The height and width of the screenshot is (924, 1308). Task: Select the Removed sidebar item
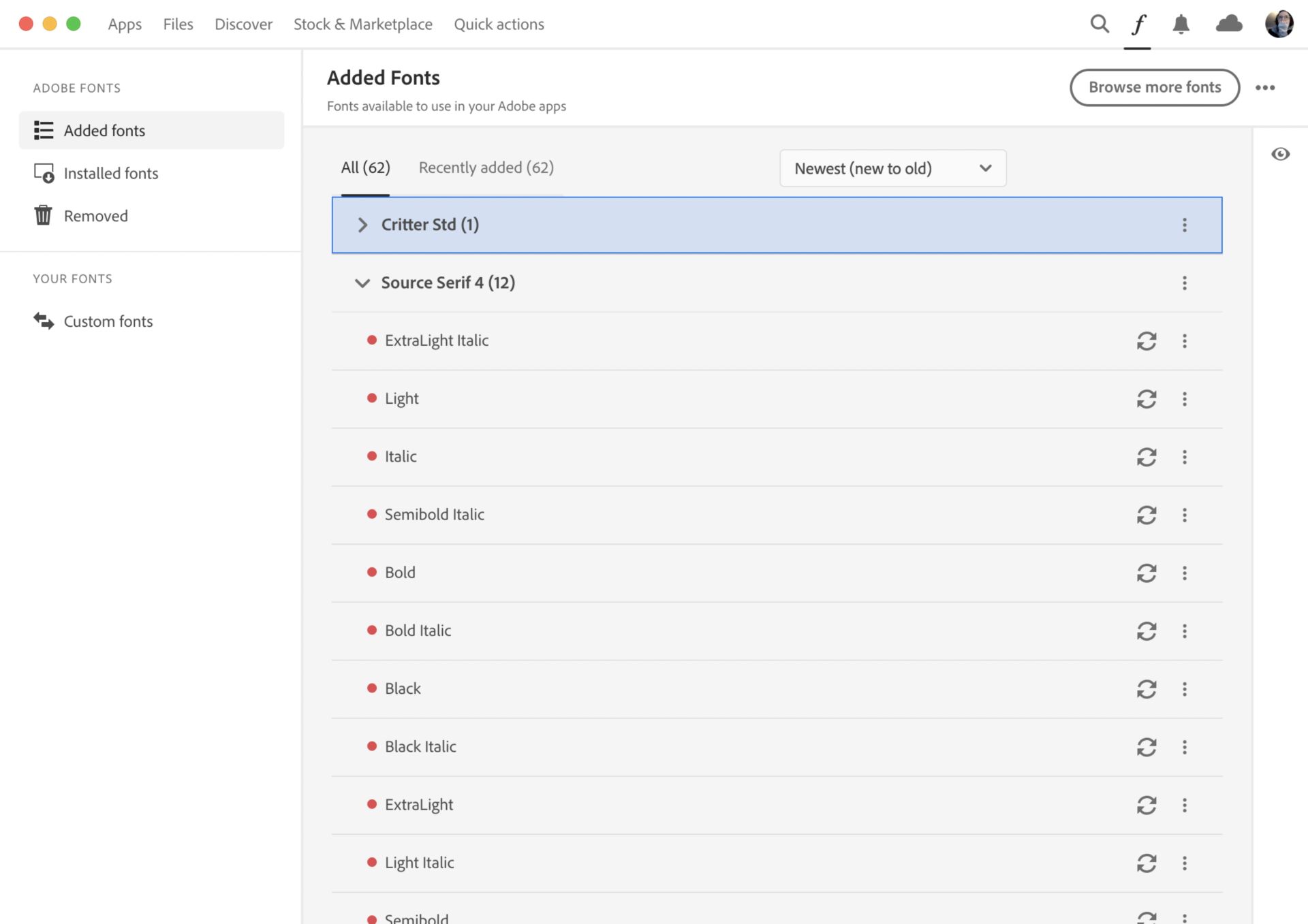(95, 214)
